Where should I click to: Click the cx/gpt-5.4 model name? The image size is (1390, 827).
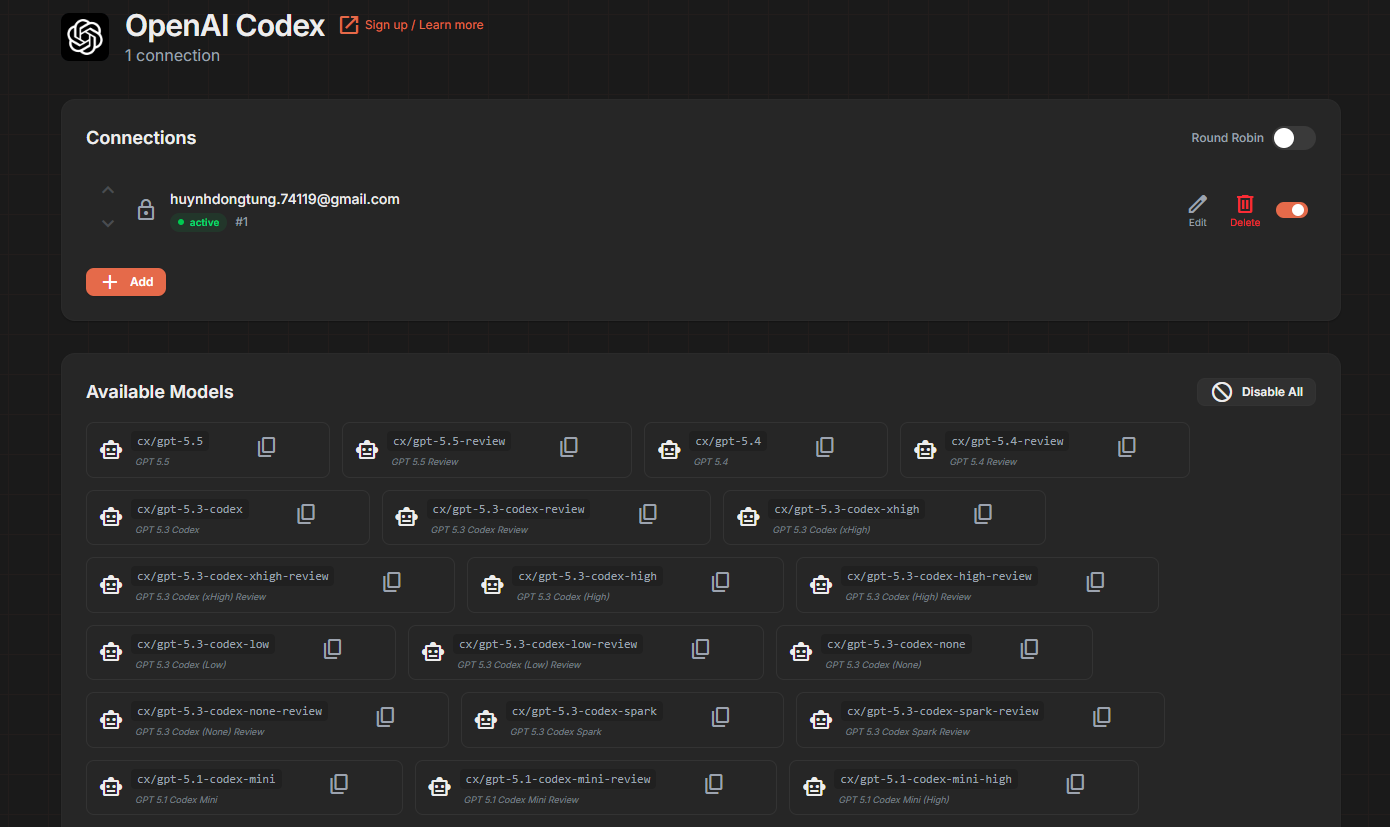tap(728, 441)
